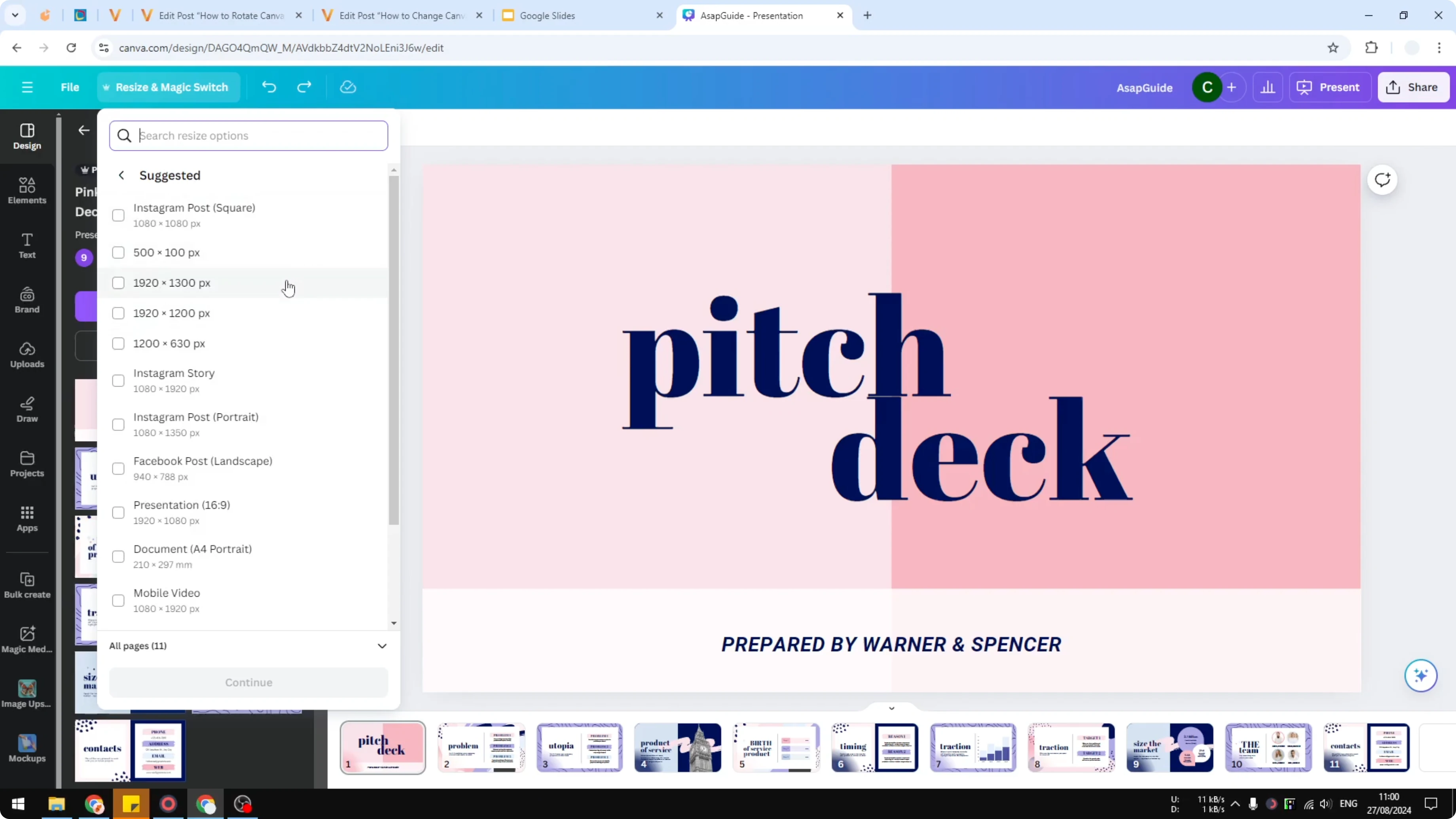The image size is (1456, 819).
Task: Expand the All pages (11) dropdown
Action: (248, 646)
